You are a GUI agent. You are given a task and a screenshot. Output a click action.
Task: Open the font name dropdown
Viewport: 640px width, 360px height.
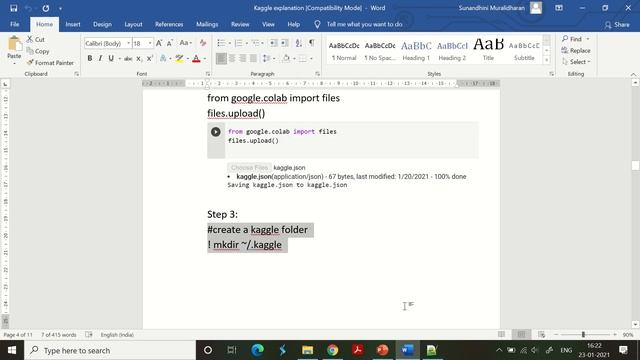(x=129, y=43)
